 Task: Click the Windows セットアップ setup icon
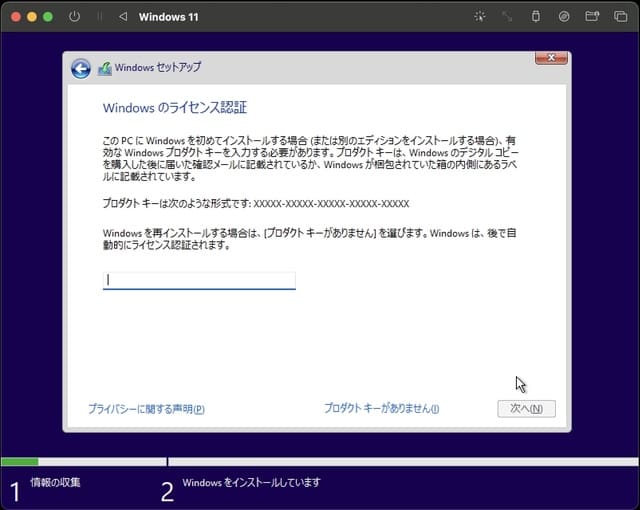[x=105, y=68]
